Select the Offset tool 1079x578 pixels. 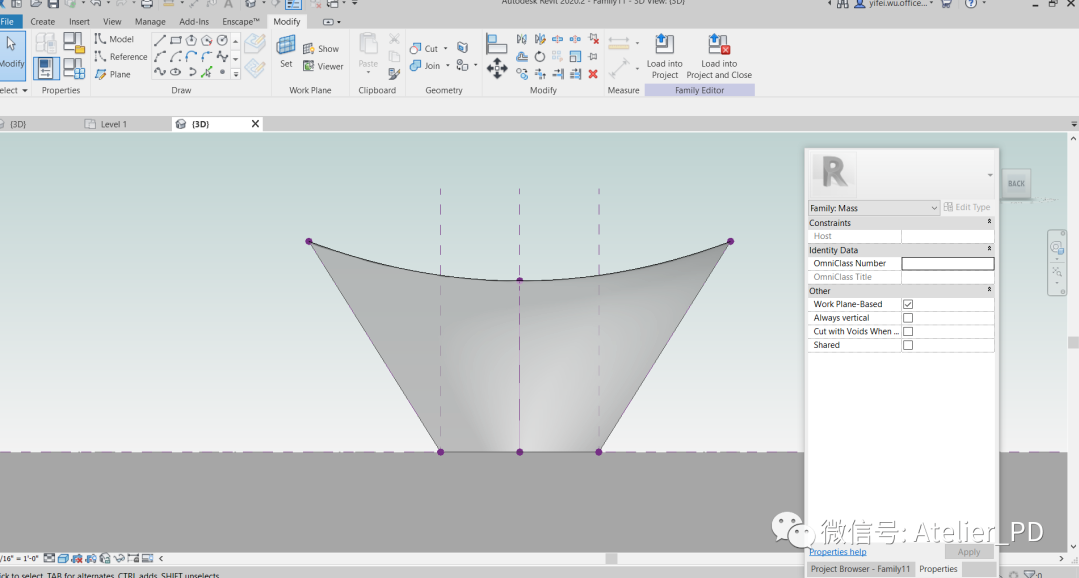(x=522, y=56)
